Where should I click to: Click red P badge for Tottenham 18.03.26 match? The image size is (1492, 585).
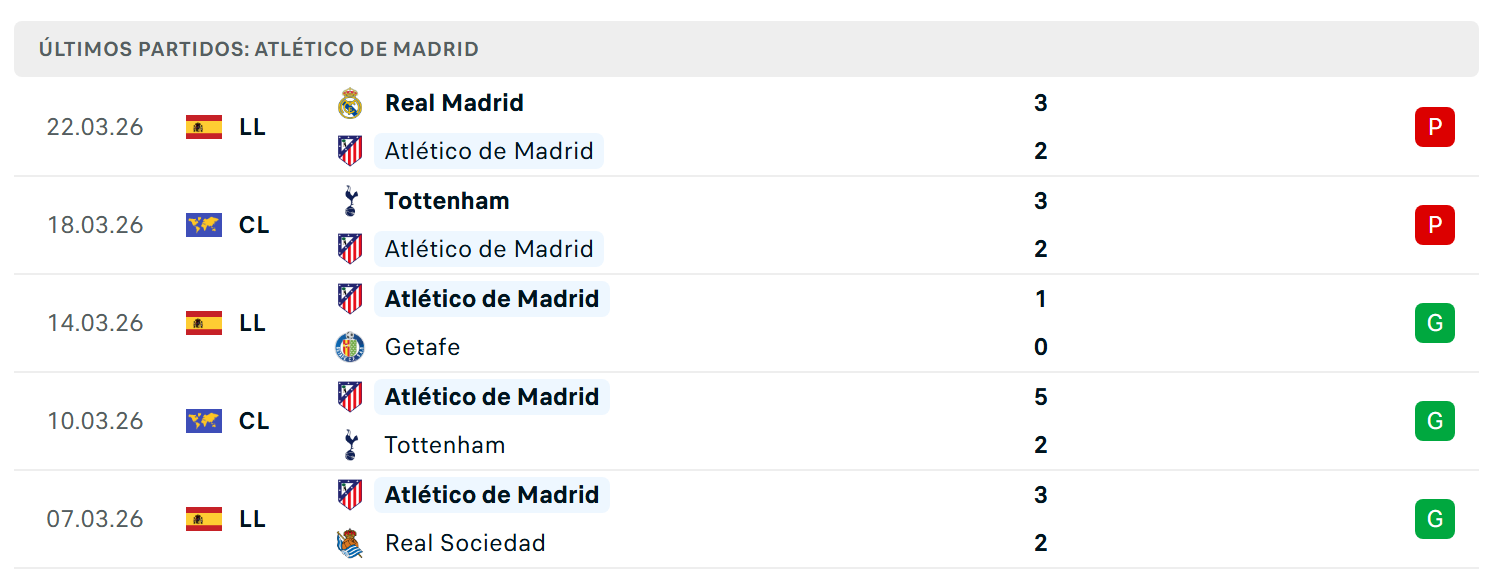pos(1434,225)
